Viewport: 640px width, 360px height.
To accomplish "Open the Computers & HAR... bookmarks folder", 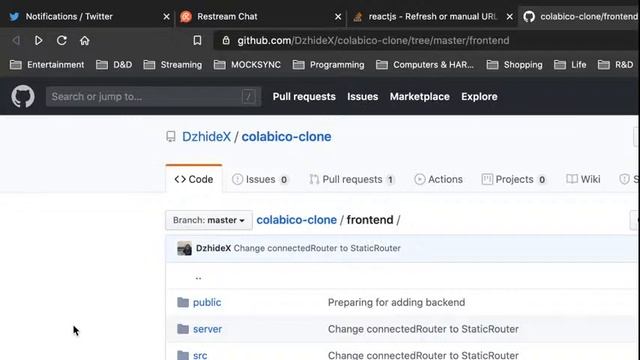I will click(x=425, y=64).
